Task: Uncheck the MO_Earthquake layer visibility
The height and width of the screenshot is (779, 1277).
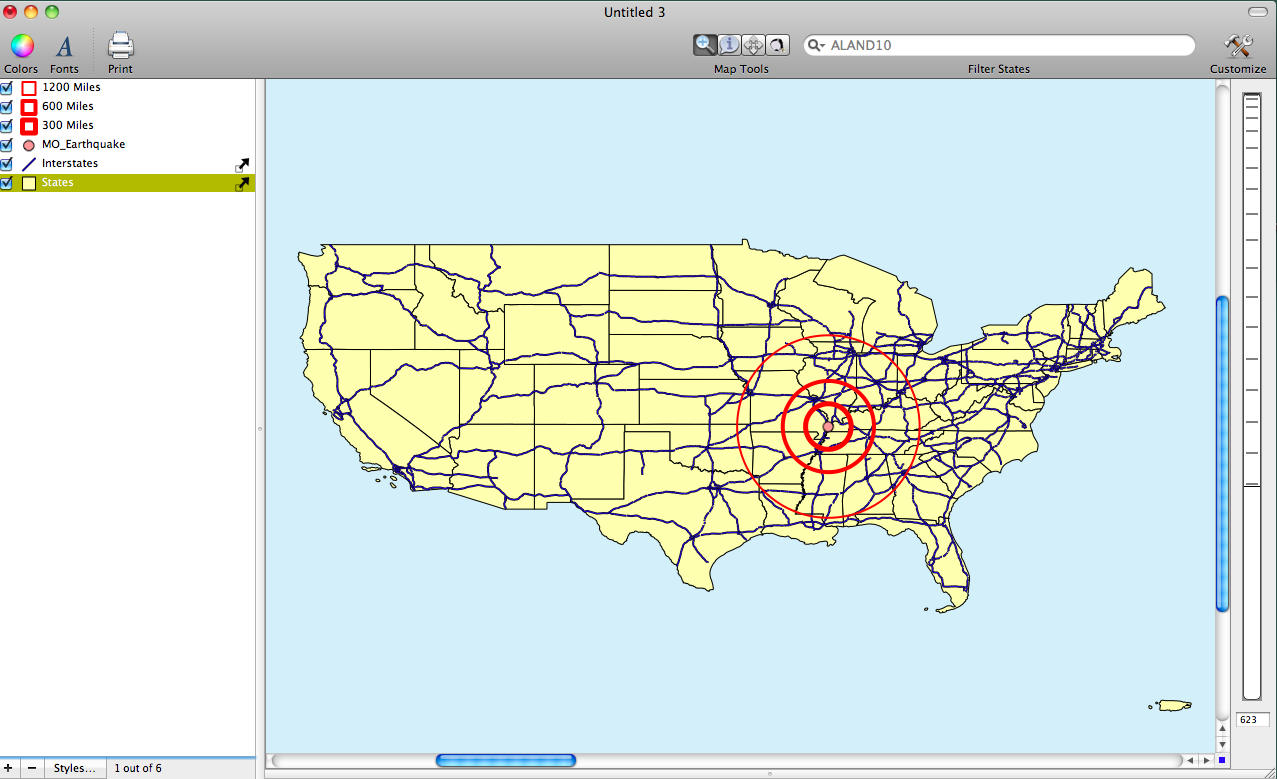Action: coord(7,145)
